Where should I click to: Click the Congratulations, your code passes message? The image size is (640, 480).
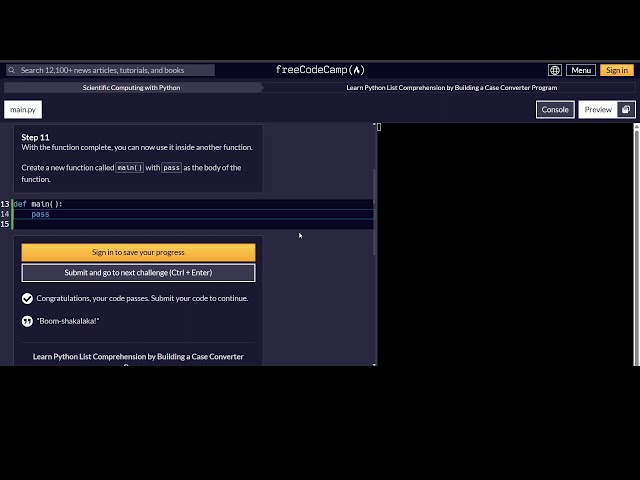point(142,298)
